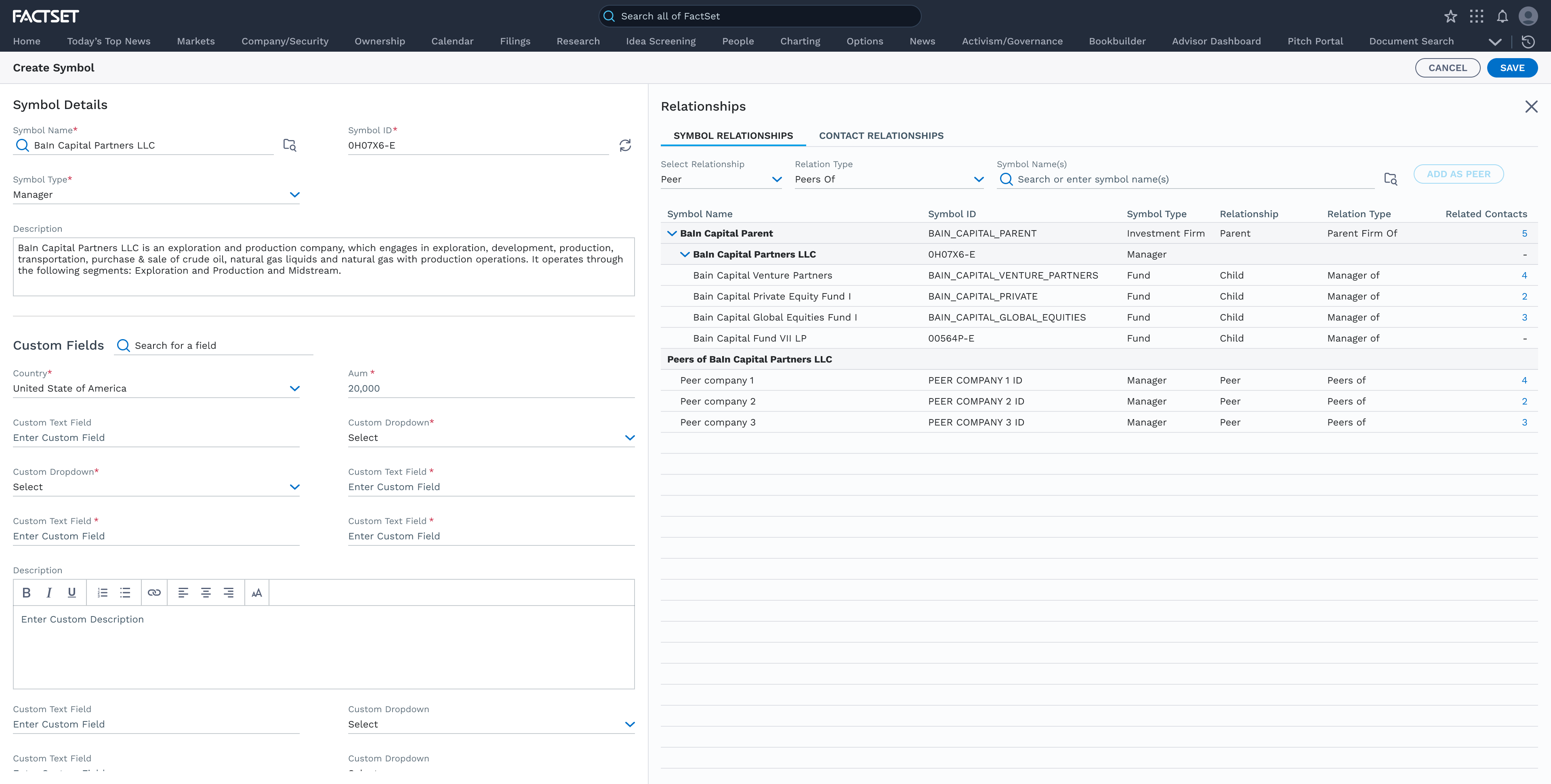Open the Select Relationship dropdown
This screenshot has height=784, width=1551.
pos(721,179)
